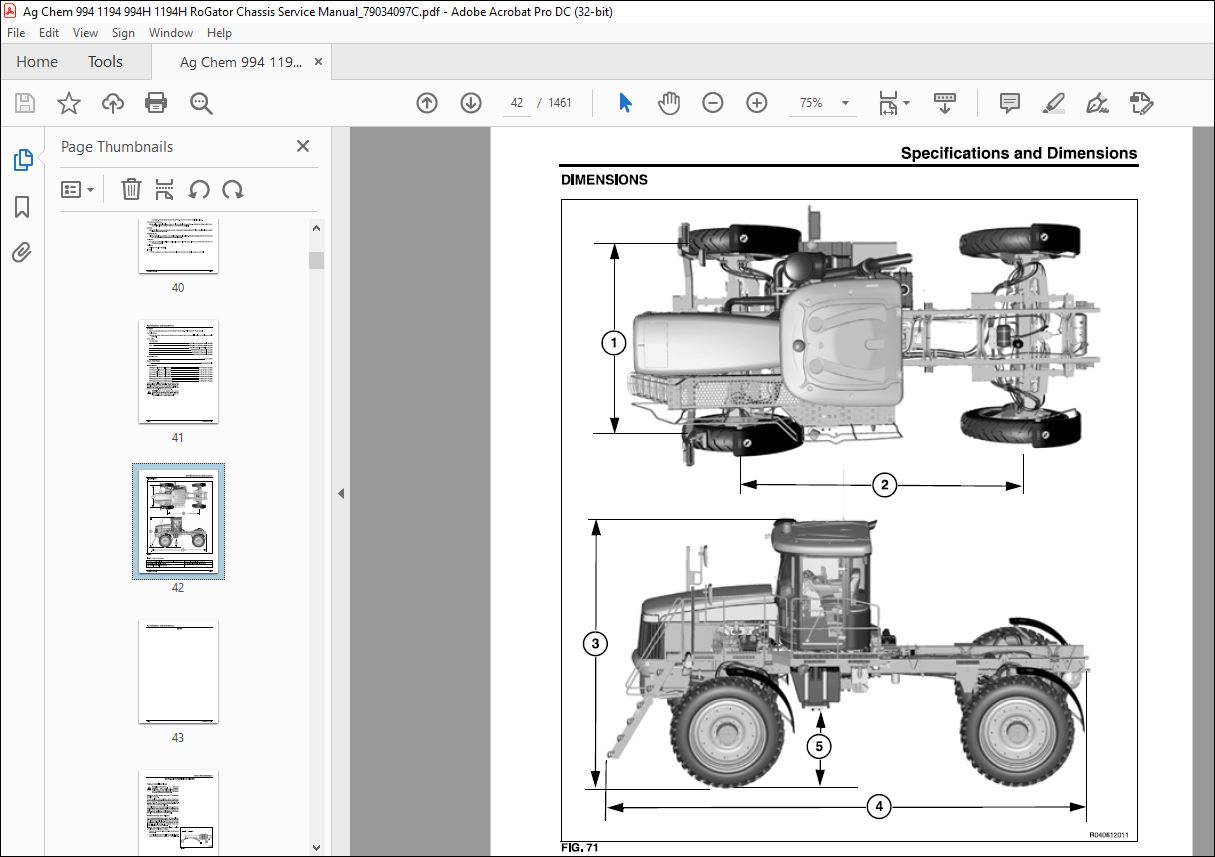Screen dimensions: 1215x857
Task: Open the File menu
Action: point(16,33)
